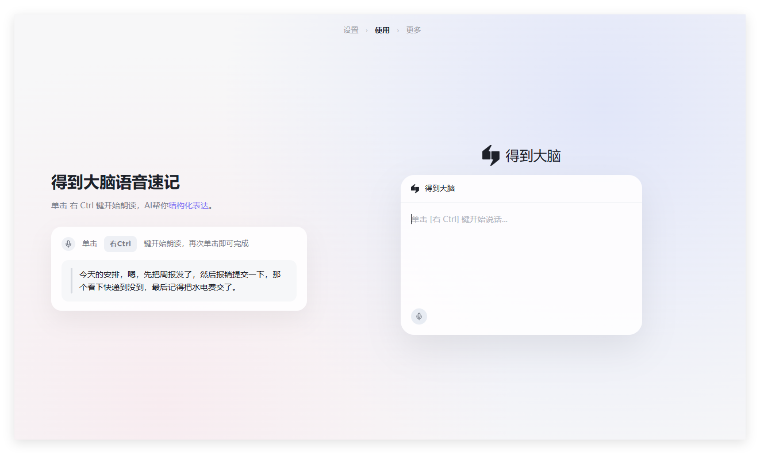Start recording with the card microphone button
This screenshot has width=760, height=454.
click(x=419, y=316)
